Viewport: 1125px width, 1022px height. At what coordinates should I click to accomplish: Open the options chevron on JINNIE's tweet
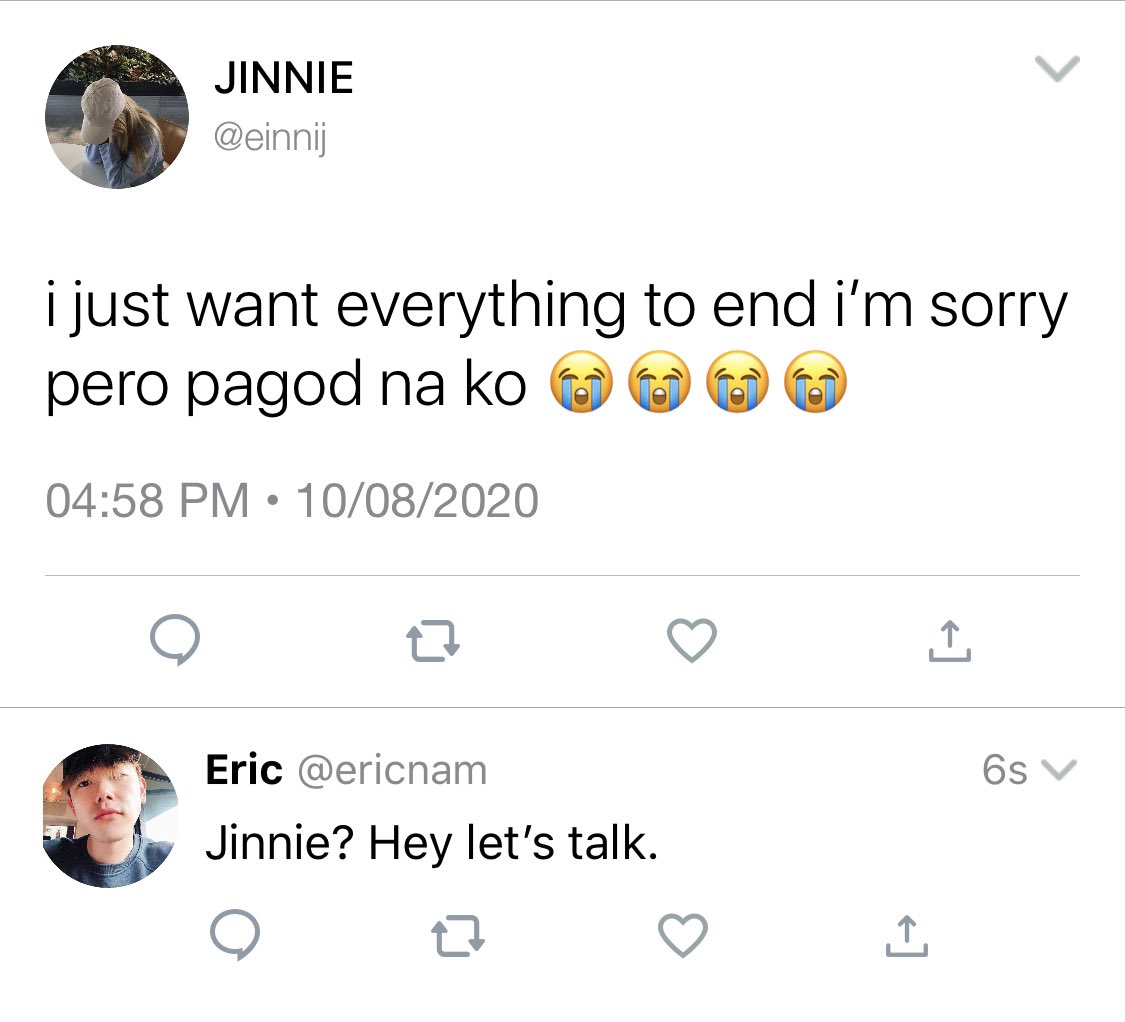[x=1058, y=69]
